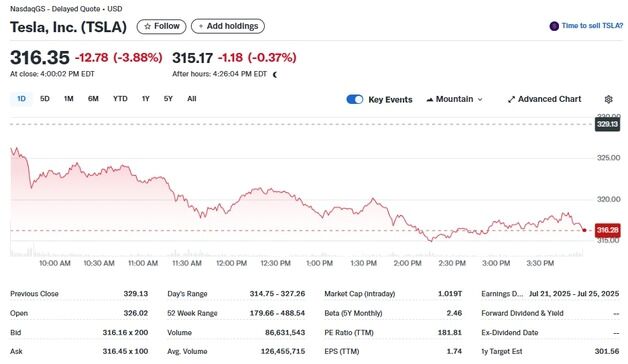Click the Ex-Dividend Date label
Image resolution: width=628 pixels, height=364 pixels.
[x=509, y=332]
